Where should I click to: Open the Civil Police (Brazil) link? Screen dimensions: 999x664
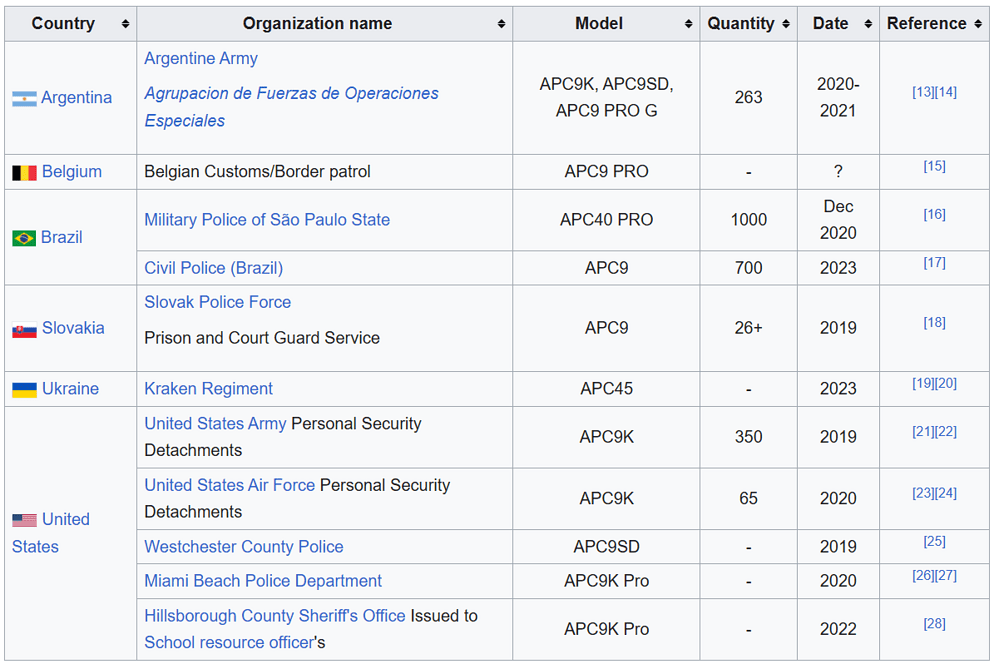click(213, 268)
